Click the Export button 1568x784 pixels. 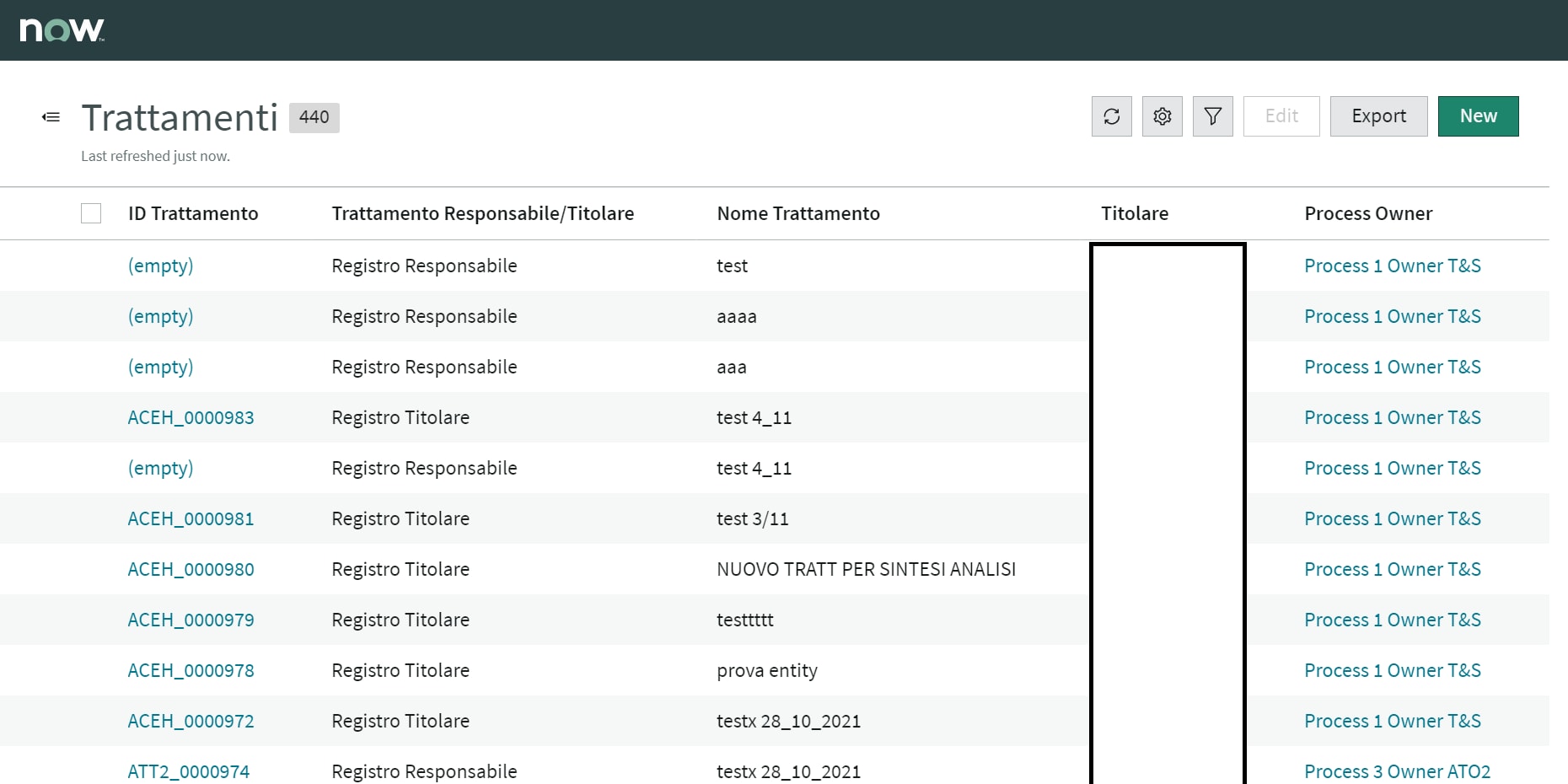(1378, 115)
